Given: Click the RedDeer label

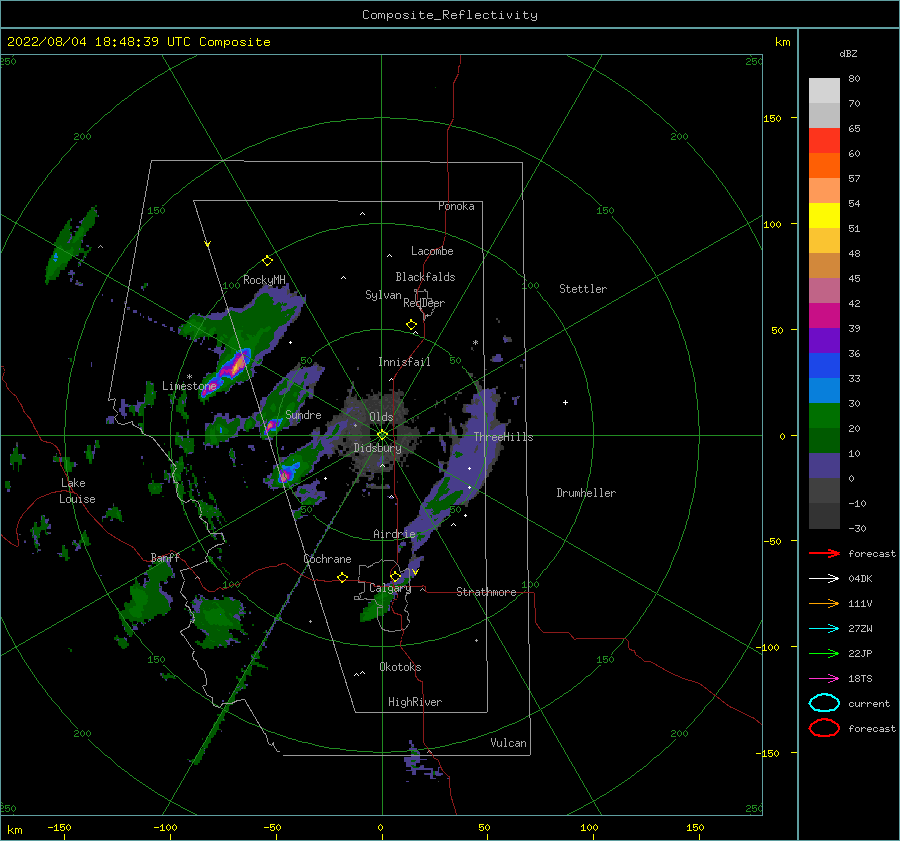Looking at the screenshot, I should coord(424,303).
